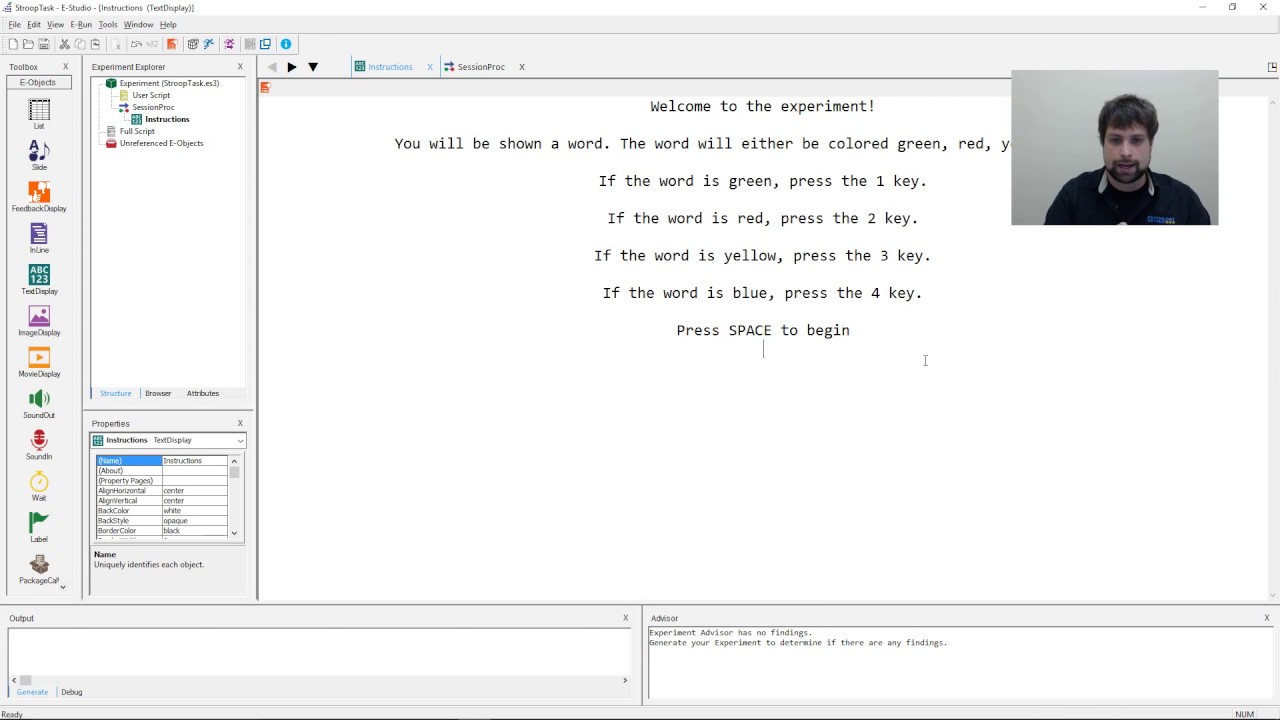1280x720 pixels.
Task: Save the experiment with the floppy disk icon
Action: [x=44, y=44]
